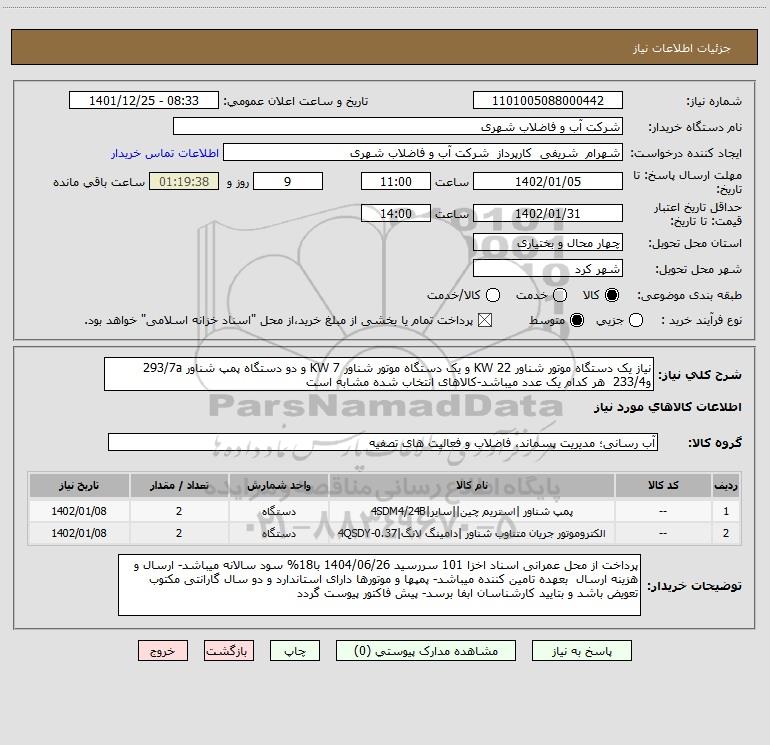Open the اطلاعات تماس خریدار link
Viewport: 770px width, 745px height.
165,153
